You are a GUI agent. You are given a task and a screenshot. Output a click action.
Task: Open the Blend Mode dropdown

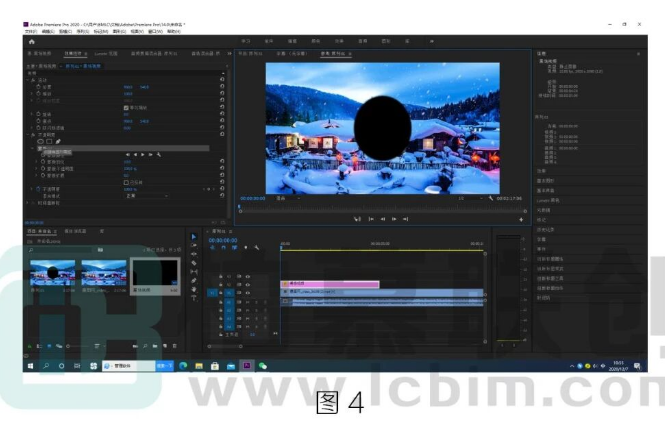[146, 196]
